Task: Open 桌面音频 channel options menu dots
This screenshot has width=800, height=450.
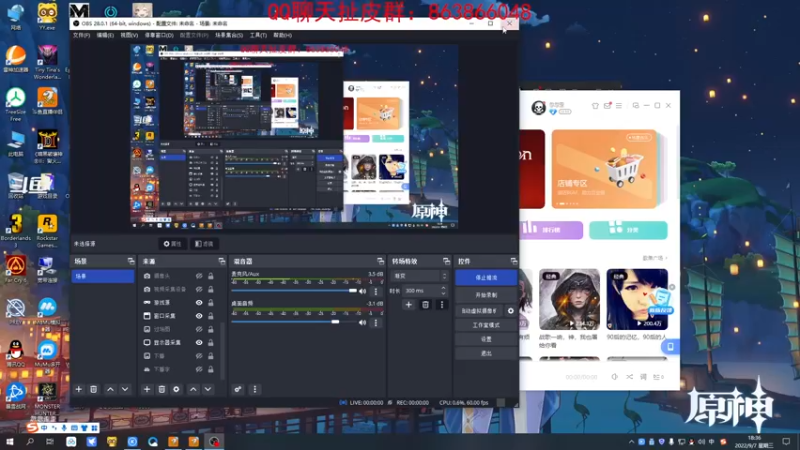Action: pyautogui.click(x=376, y=322)
